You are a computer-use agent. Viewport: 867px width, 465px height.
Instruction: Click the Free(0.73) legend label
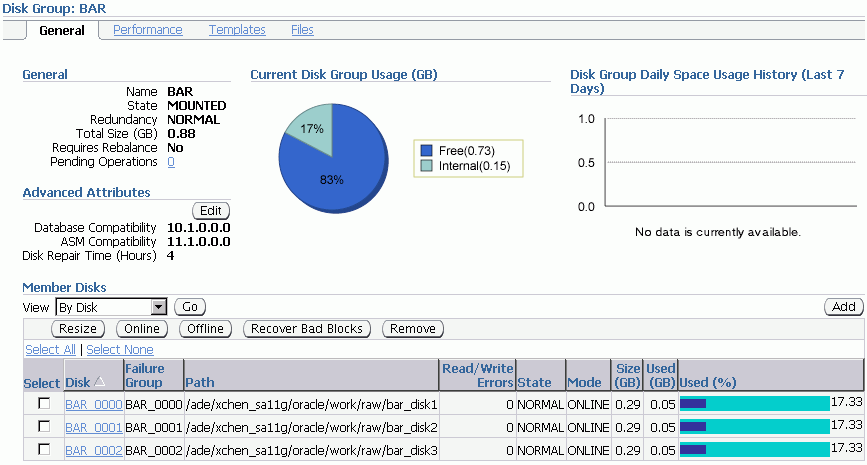pyautogui.click(x=467, y=150)
